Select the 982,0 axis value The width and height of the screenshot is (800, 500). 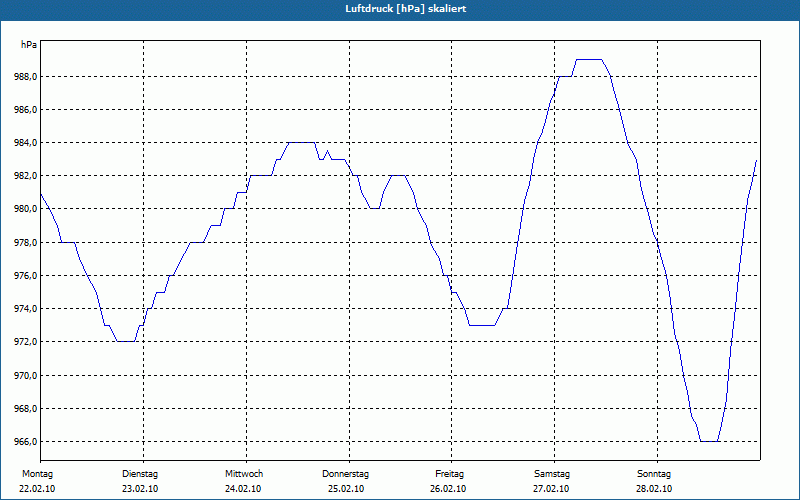click(x=26, y=176)
